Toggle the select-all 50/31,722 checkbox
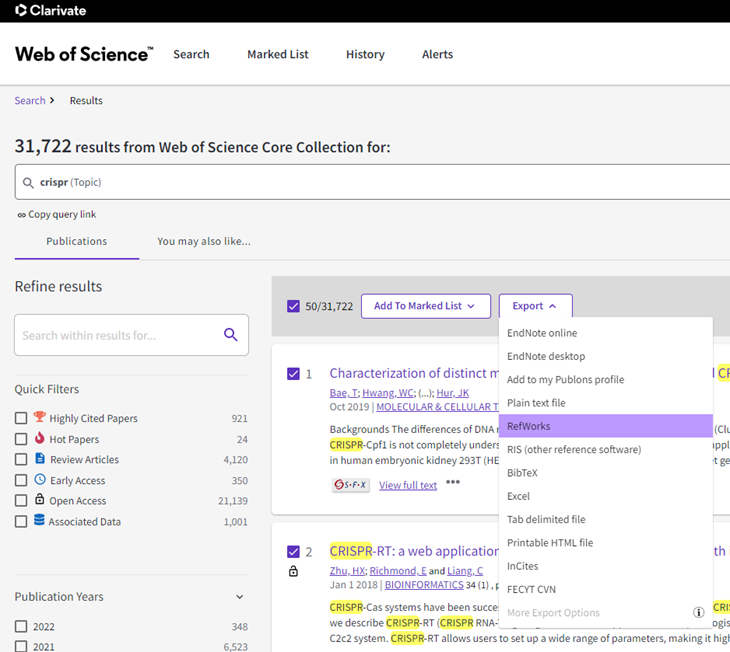Image resolution: width=730 pixels, height=652 pixels. pos(293,306)
